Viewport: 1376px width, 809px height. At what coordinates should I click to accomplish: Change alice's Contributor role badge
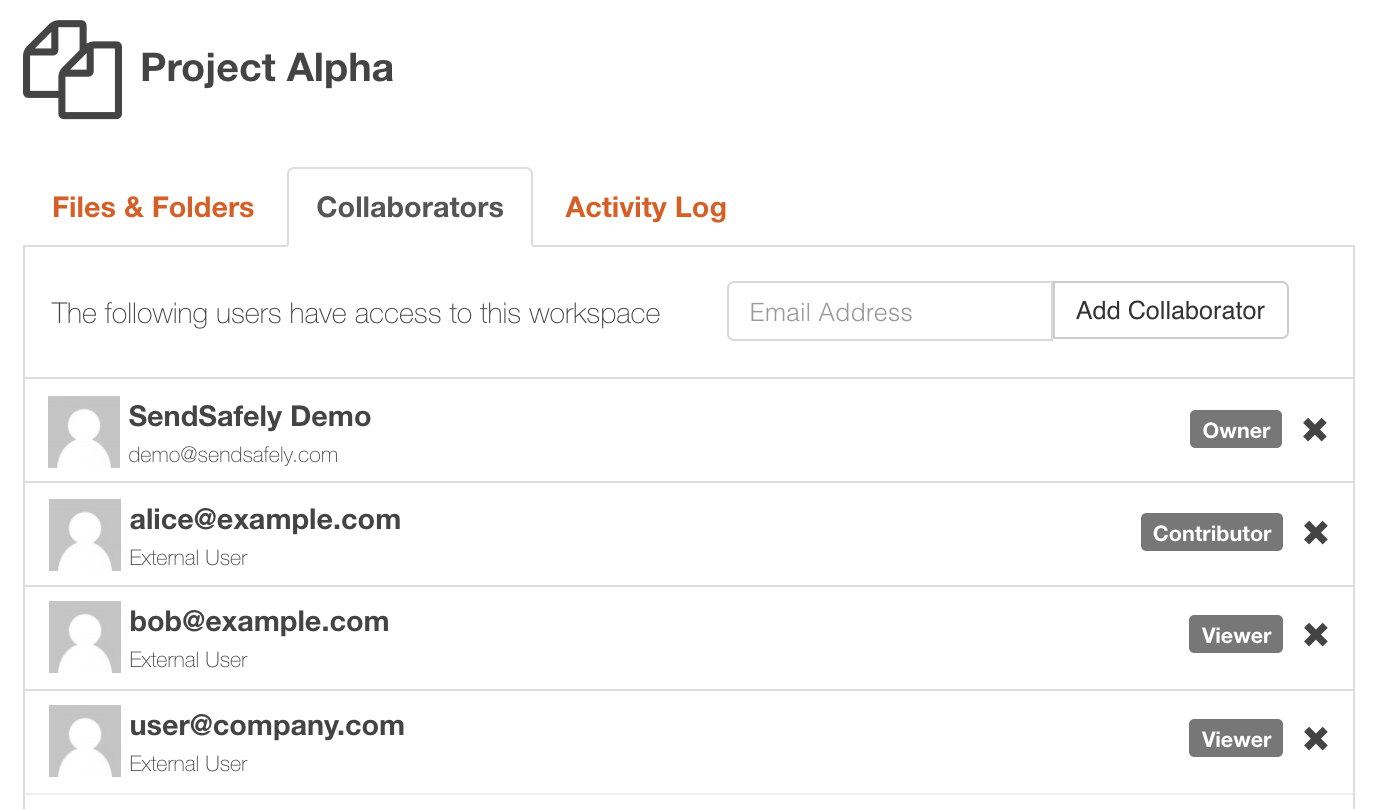point(1211,533)
